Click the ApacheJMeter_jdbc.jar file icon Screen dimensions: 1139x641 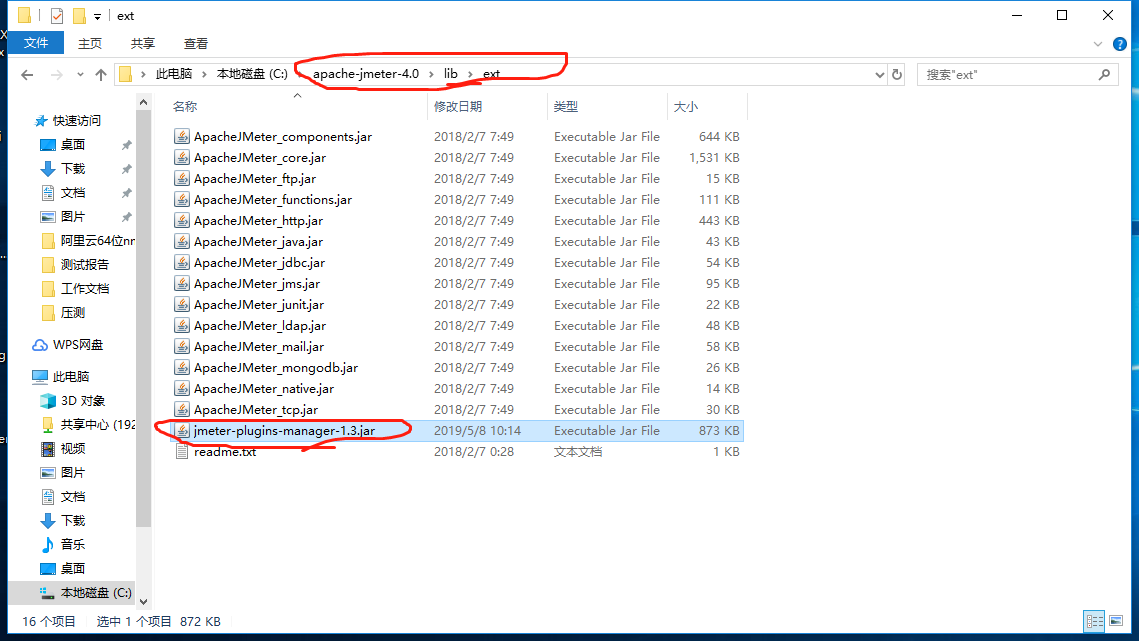(x=182, y=263)
